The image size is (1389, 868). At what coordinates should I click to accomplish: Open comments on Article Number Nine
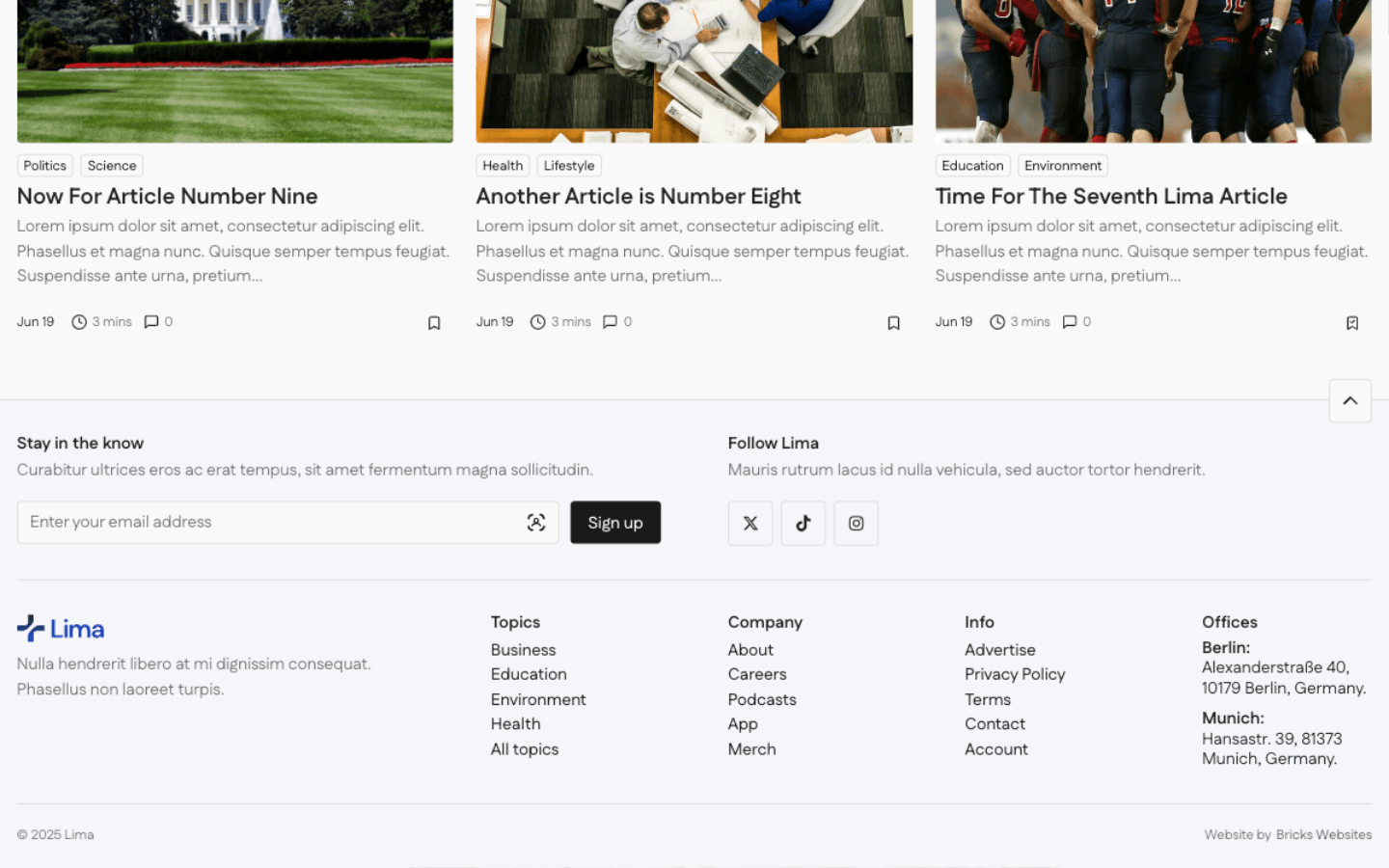[157, 322]
